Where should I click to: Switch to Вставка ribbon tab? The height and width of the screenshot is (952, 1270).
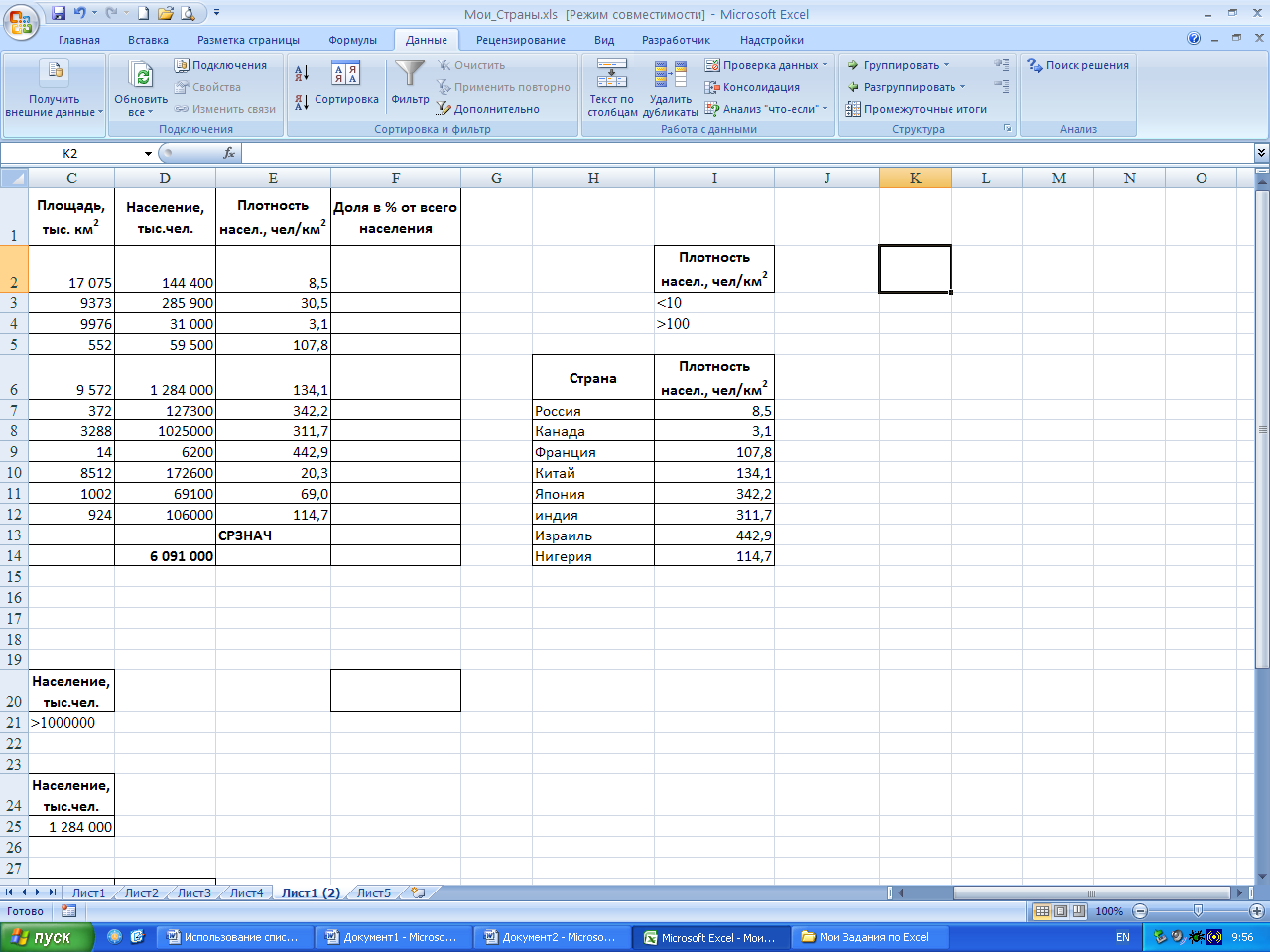(148, 40)
